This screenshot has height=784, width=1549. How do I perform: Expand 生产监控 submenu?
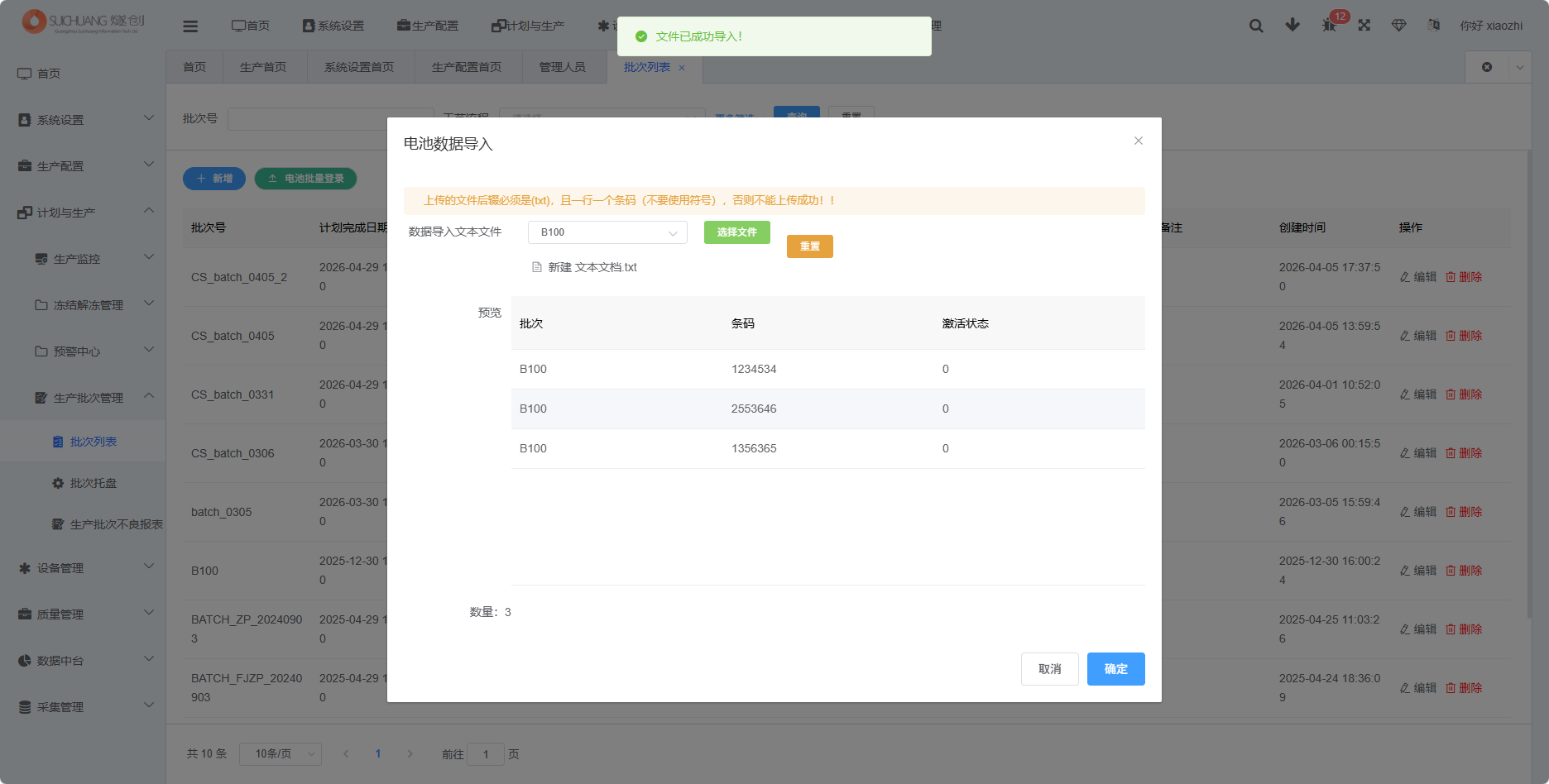point(83,259)
